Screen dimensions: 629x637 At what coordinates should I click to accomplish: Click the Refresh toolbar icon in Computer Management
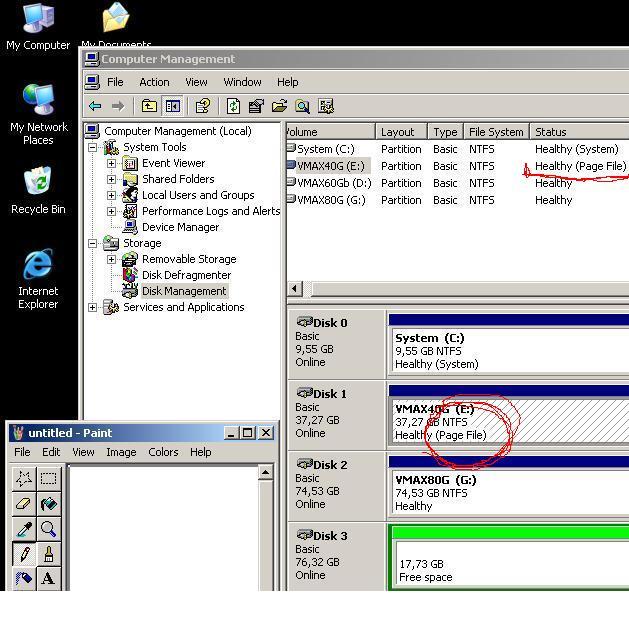tap(233, 106)
